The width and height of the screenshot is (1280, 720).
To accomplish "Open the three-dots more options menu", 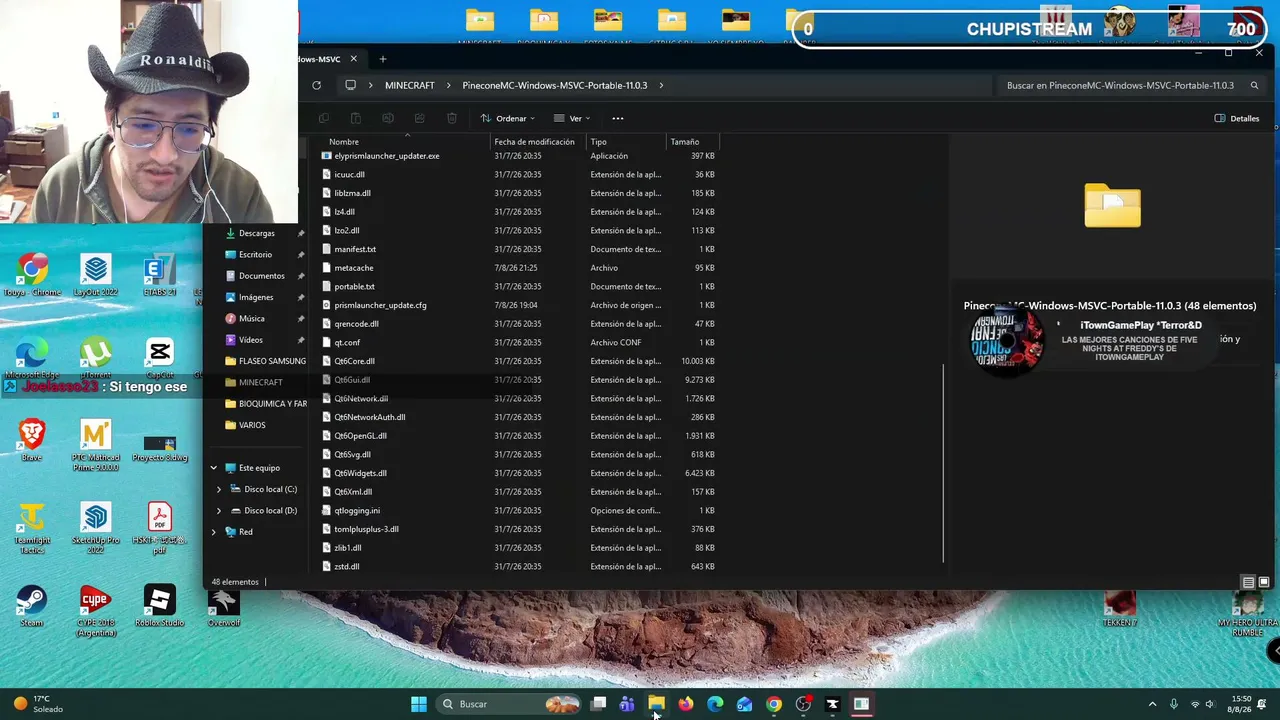I will tap(617, 118).
